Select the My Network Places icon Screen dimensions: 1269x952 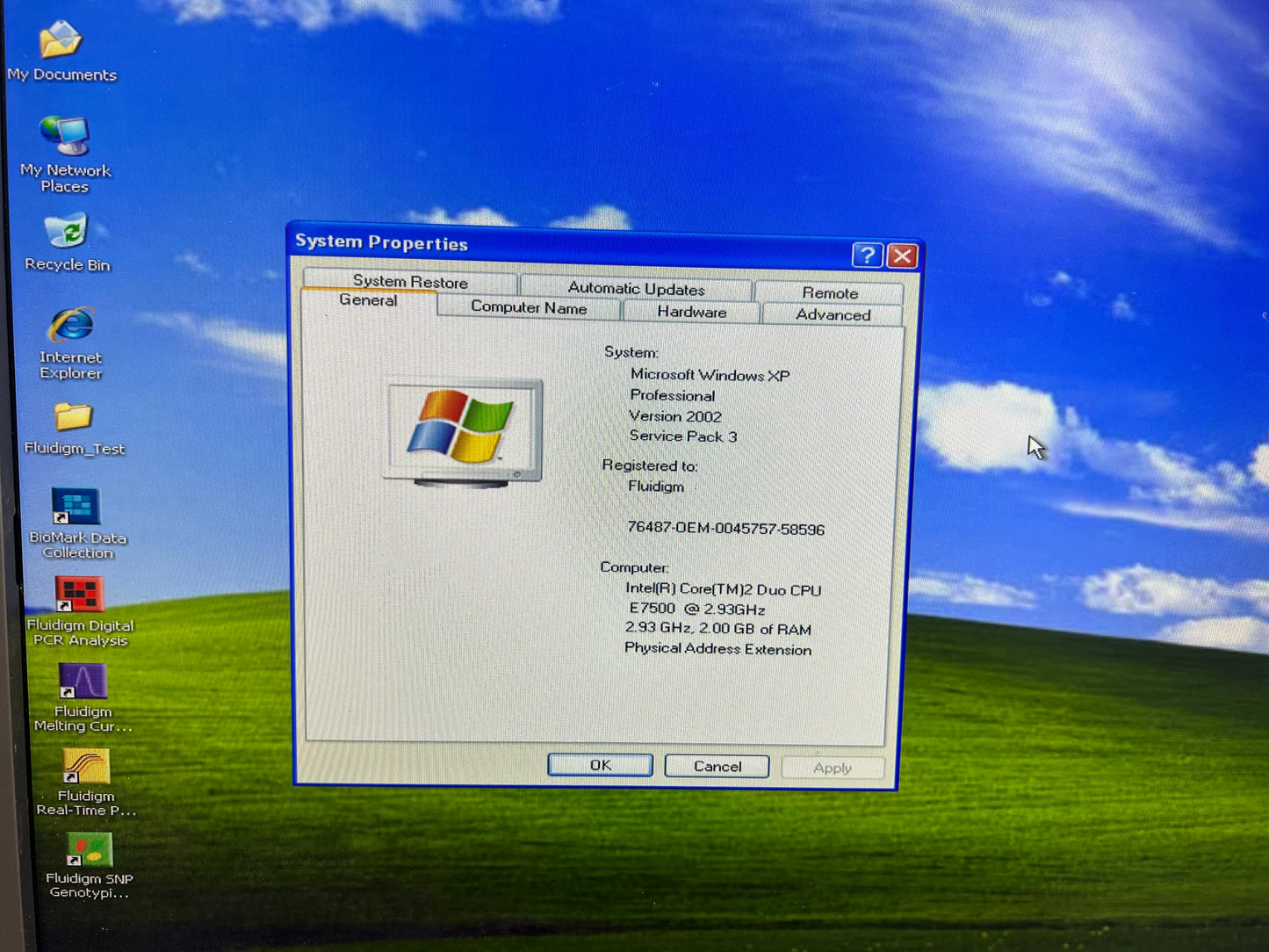pyautogui.click(x=65, y=136)
